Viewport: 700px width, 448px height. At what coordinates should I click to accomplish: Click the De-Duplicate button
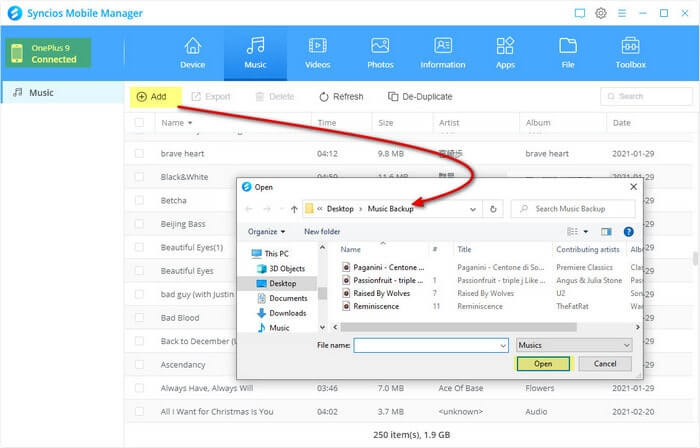pyautogui.click(x=420, y=97)
